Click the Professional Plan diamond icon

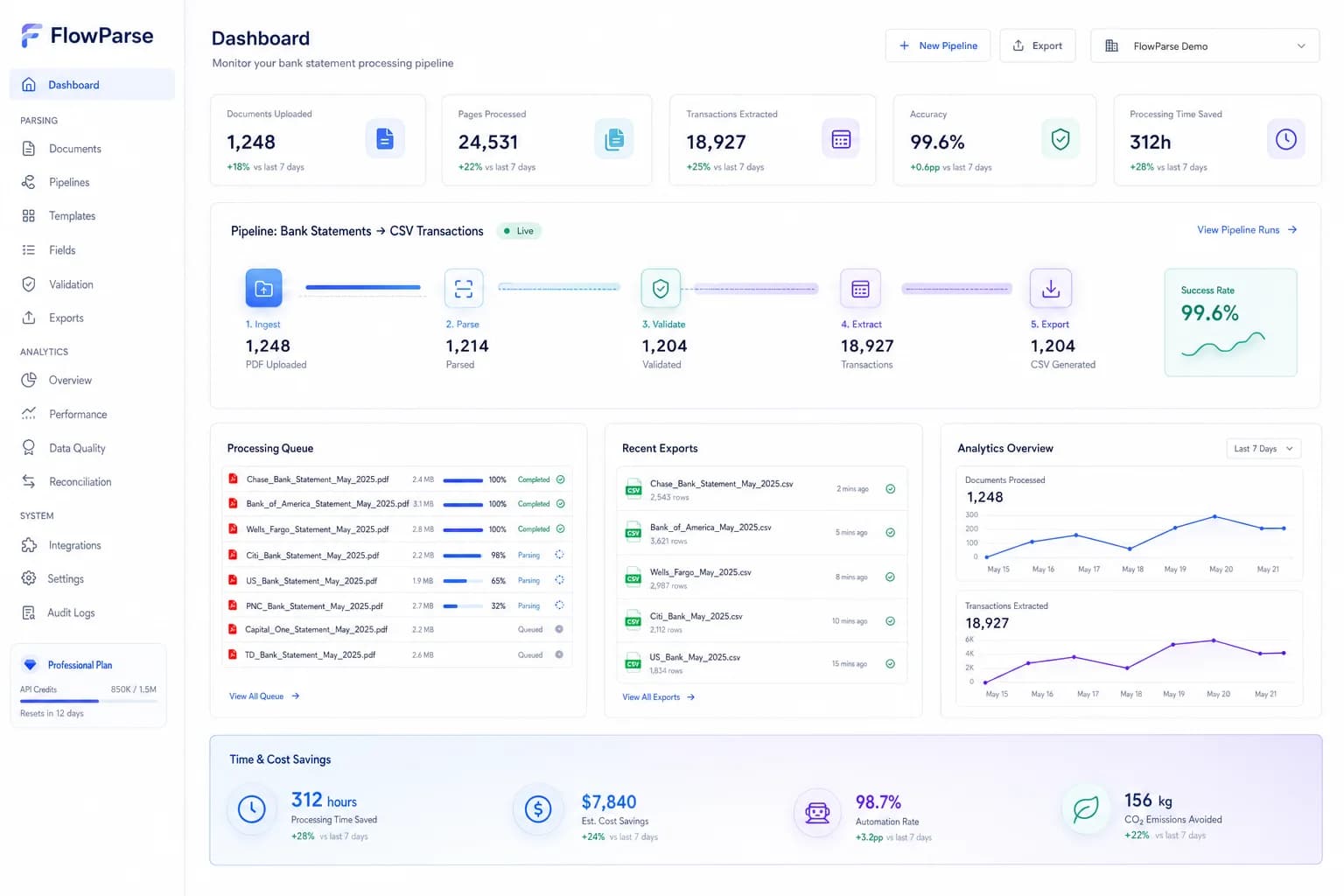31,665
